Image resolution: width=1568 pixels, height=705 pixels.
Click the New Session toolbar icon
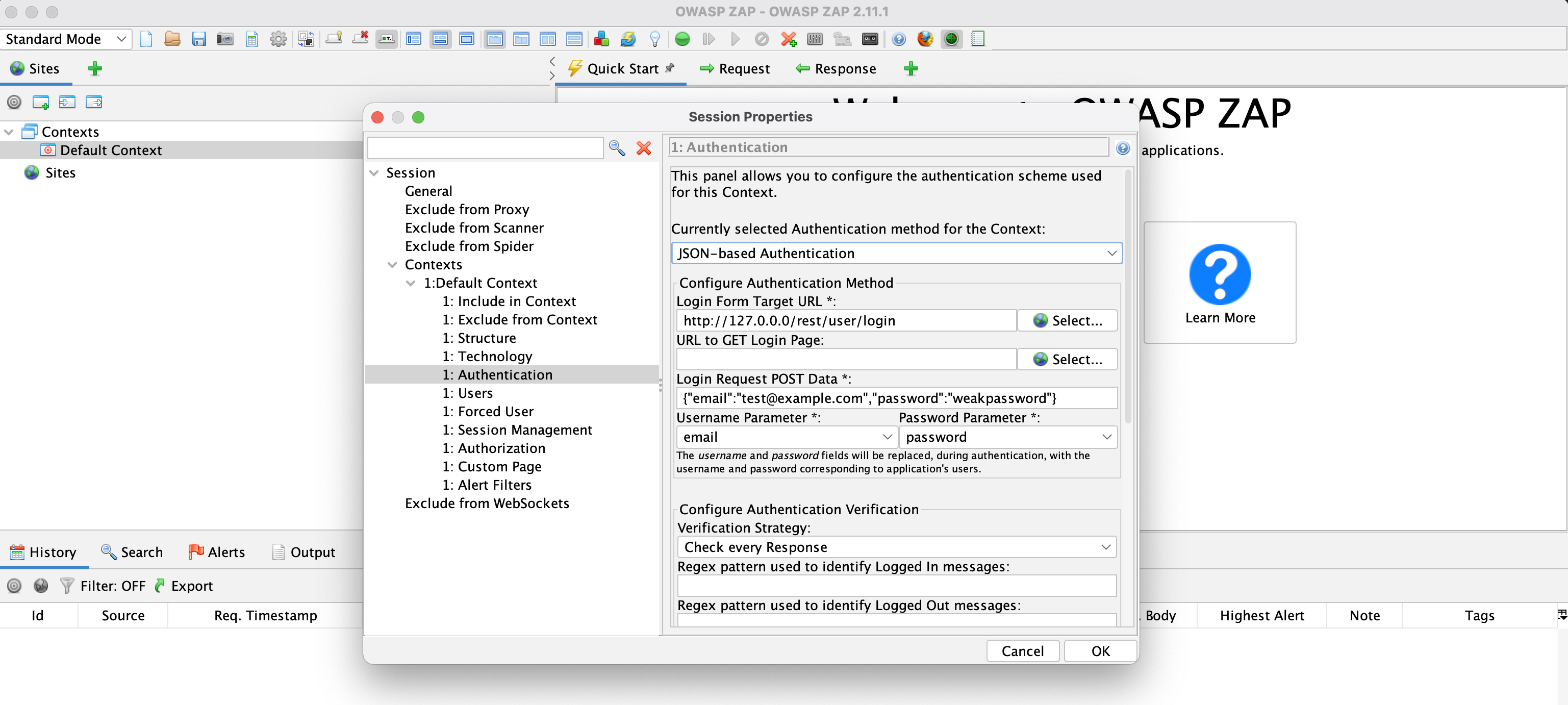(x=145, y=39)
